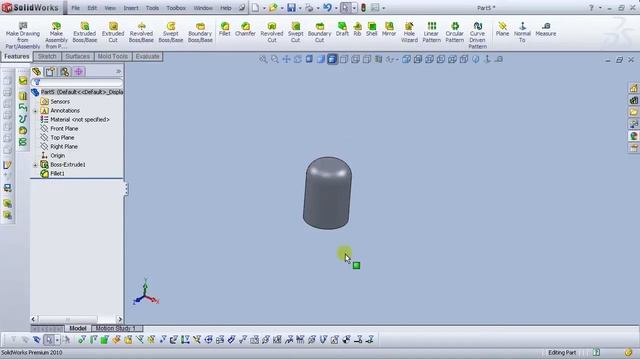640x360 pixels.
Task: Click the Curve Driven Pattern tool
Action: (478, 36)
